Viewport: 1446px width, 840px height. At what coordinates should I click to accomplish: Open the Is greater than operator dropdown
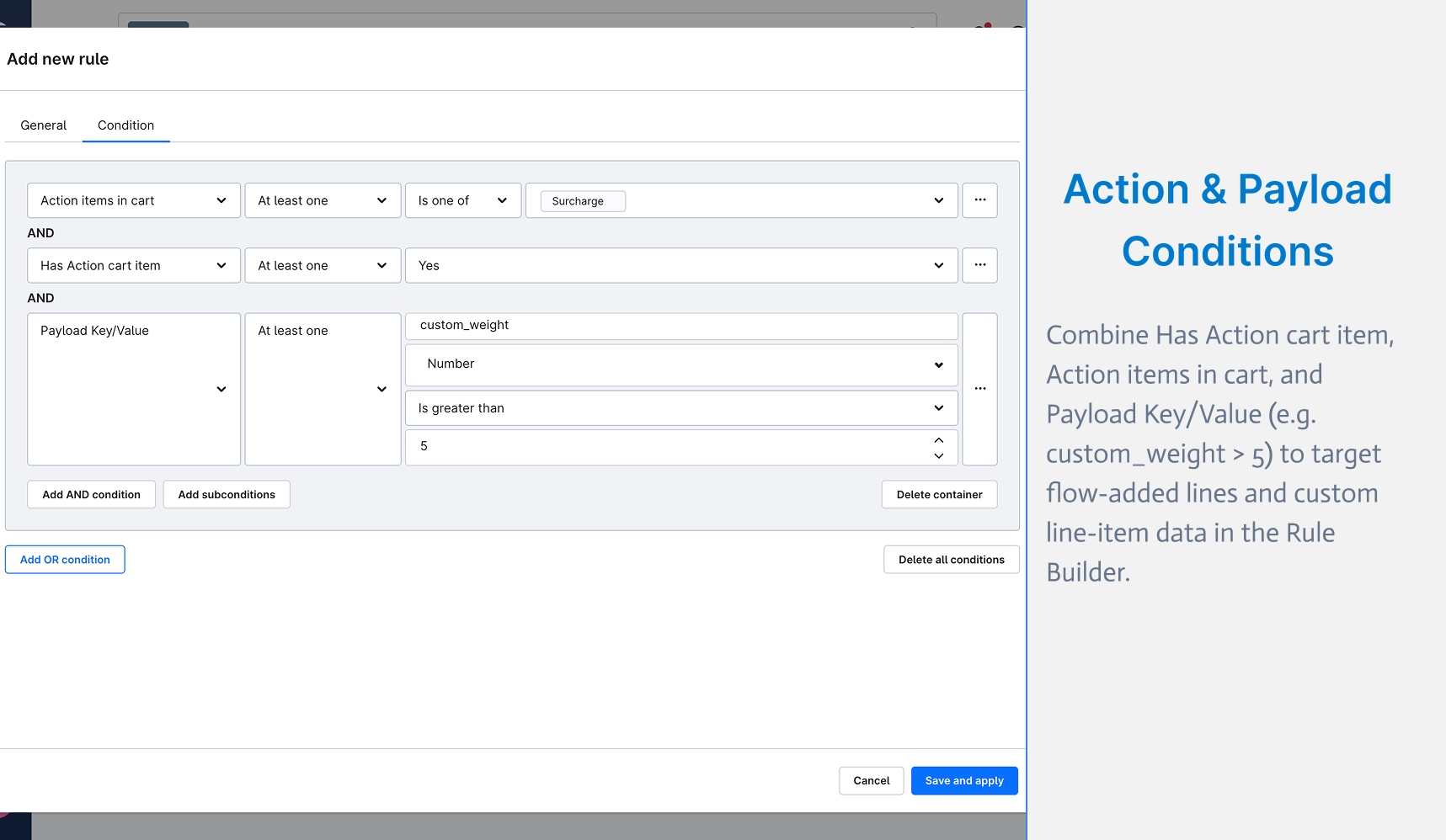click(x=681, y=408)
